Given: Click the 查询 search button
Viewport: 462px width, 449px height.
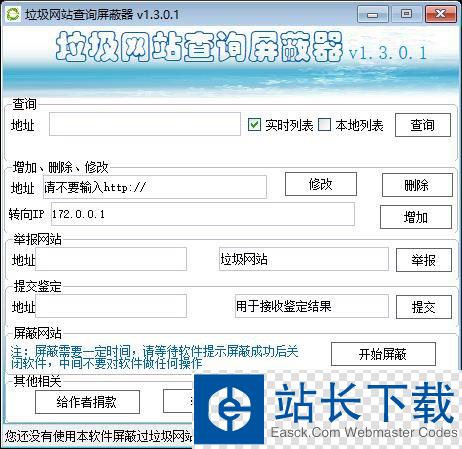Looking at the screenshot, I should (x=423, y=125).
